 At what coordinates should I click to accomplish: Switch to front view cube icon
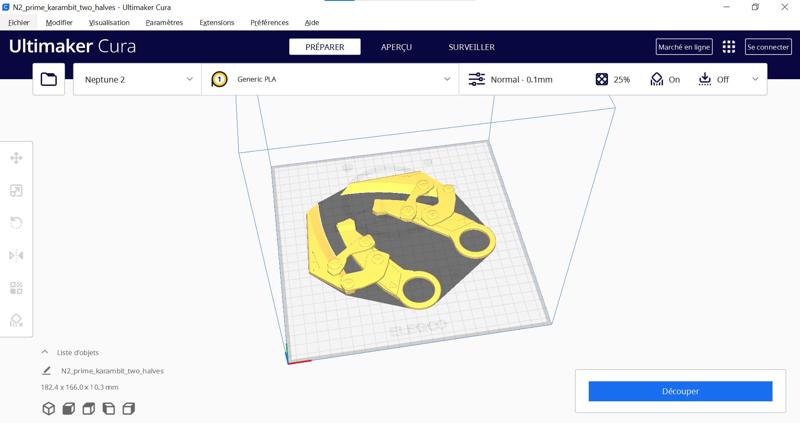[x=68, y=409]
